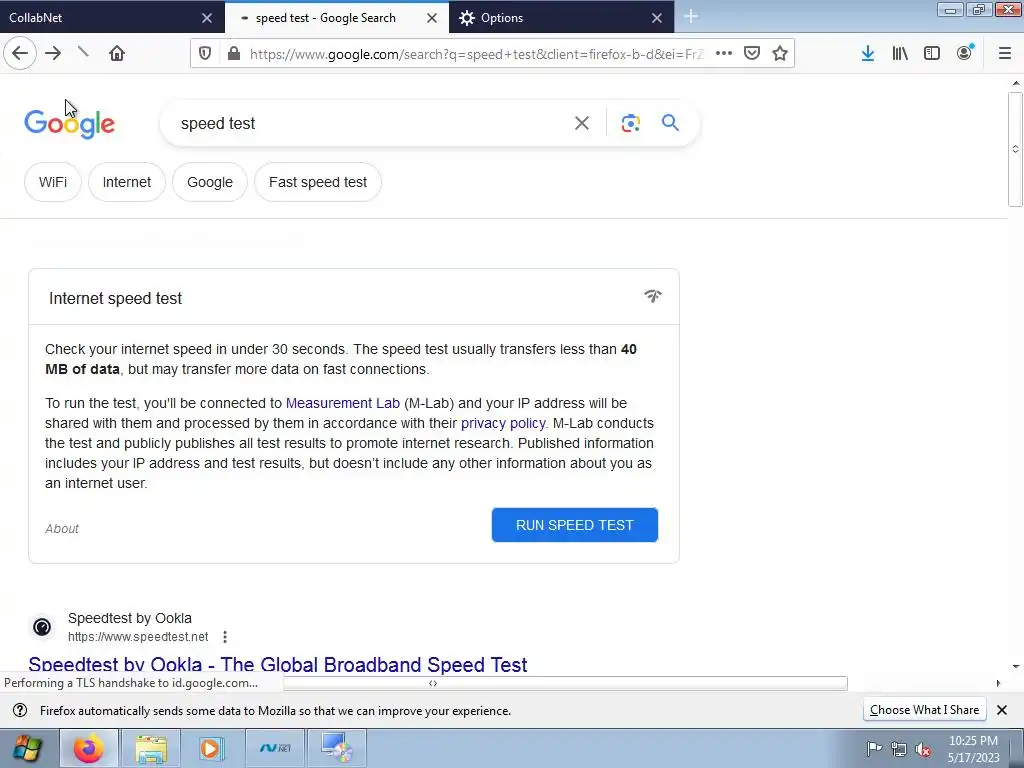Open Windows Media Player from taskbar

tap(212, 748)
